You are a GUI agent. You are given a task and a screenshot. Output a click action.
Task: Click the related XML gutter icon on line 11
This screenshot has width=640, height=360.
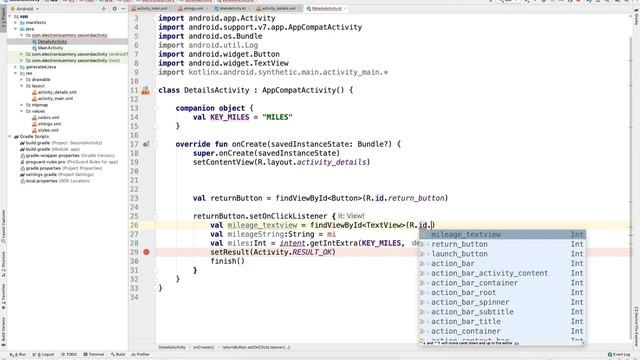tap(145, 91)
